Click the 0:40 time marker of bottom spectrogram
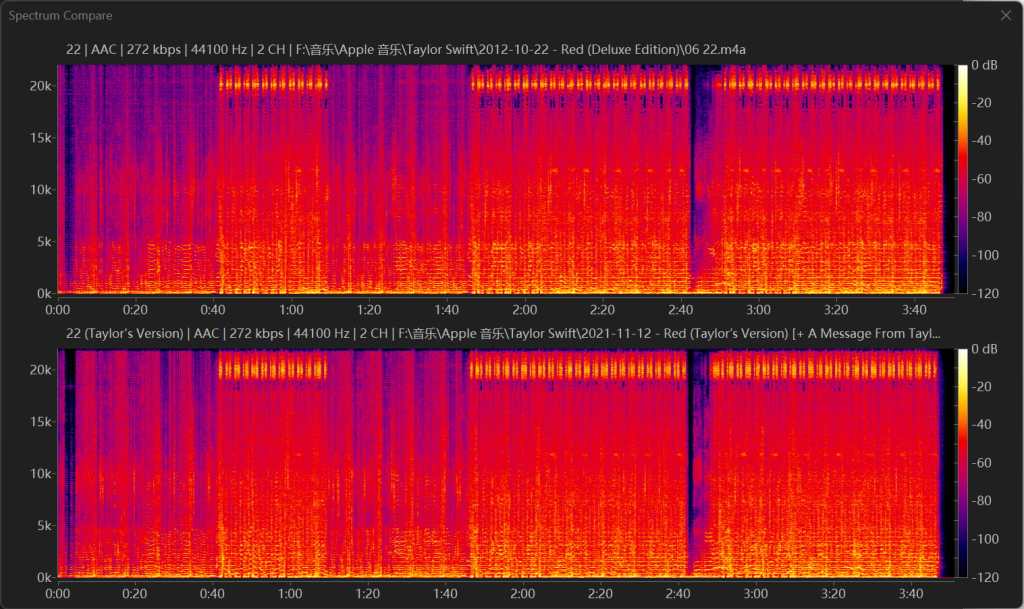 tap(212, 594)
